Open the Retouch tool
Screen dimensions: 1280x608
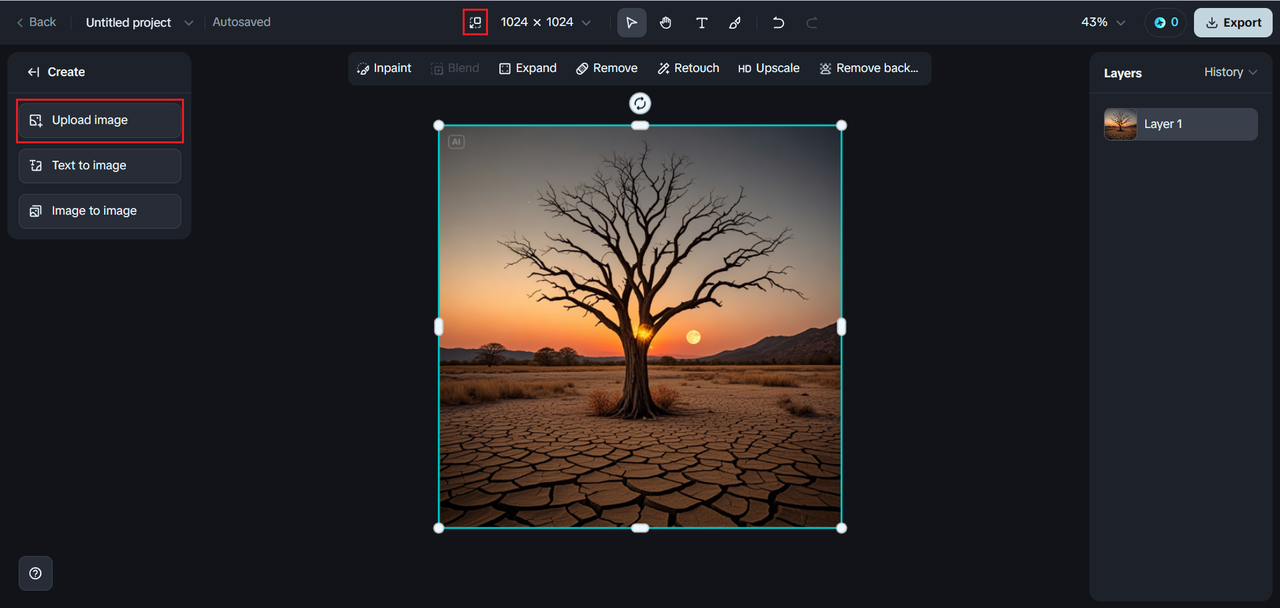click(688, 68)
